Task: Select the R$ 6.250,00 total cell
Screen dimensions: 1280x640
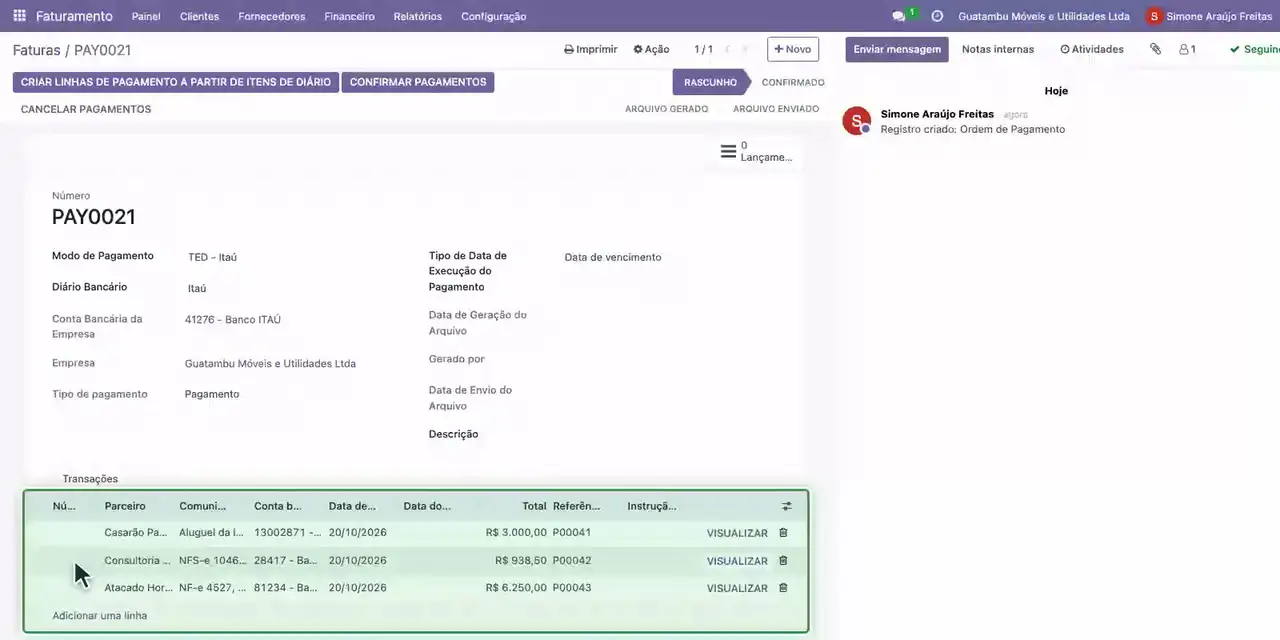Action: point(516,587)
